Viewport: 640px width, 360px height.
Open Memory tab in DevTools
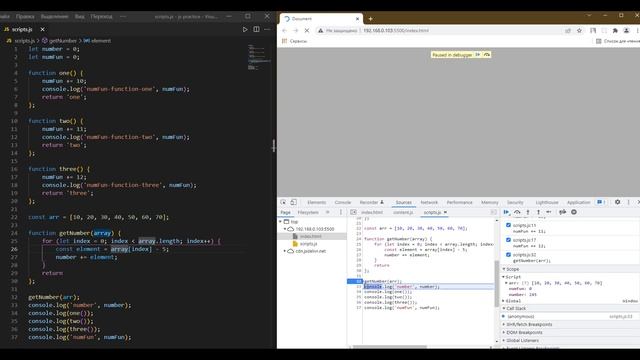(490, 202)
